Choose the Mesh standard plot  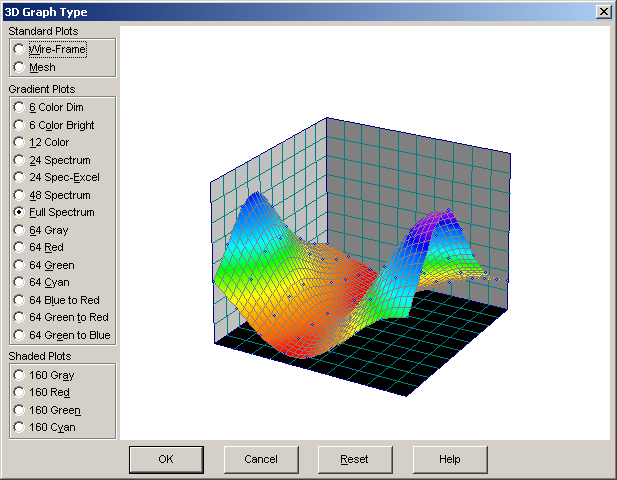pos(35,67)
